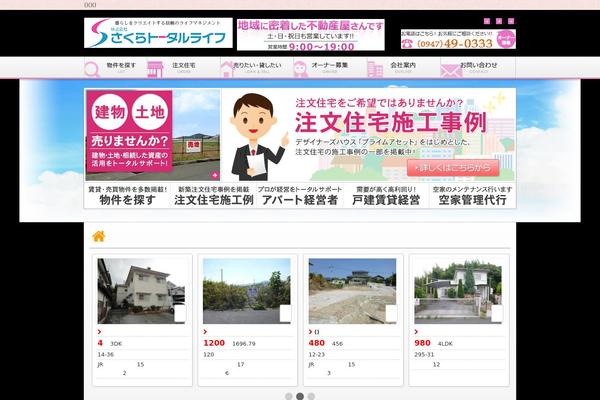Open the 1200 land property photo
Viewport: 600px width, 400px height.
click(247, 291)
